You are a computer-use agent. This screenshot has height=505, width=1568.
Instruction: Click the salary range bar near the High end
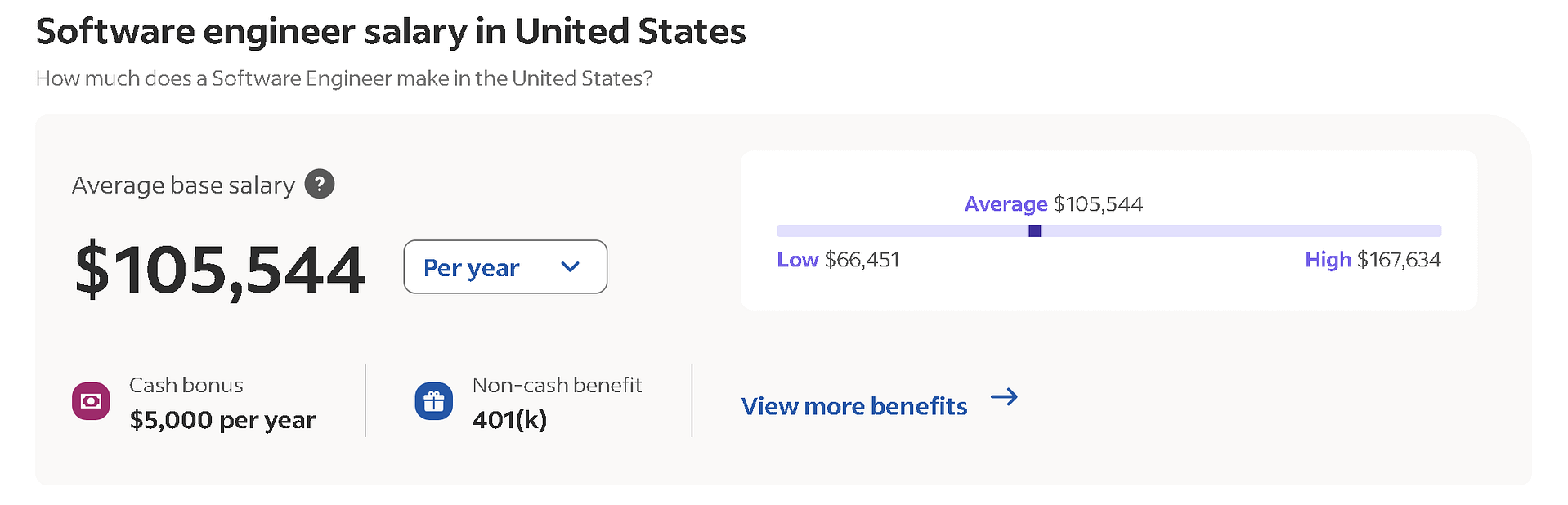pyautogui.click(x=1390, y=231)
